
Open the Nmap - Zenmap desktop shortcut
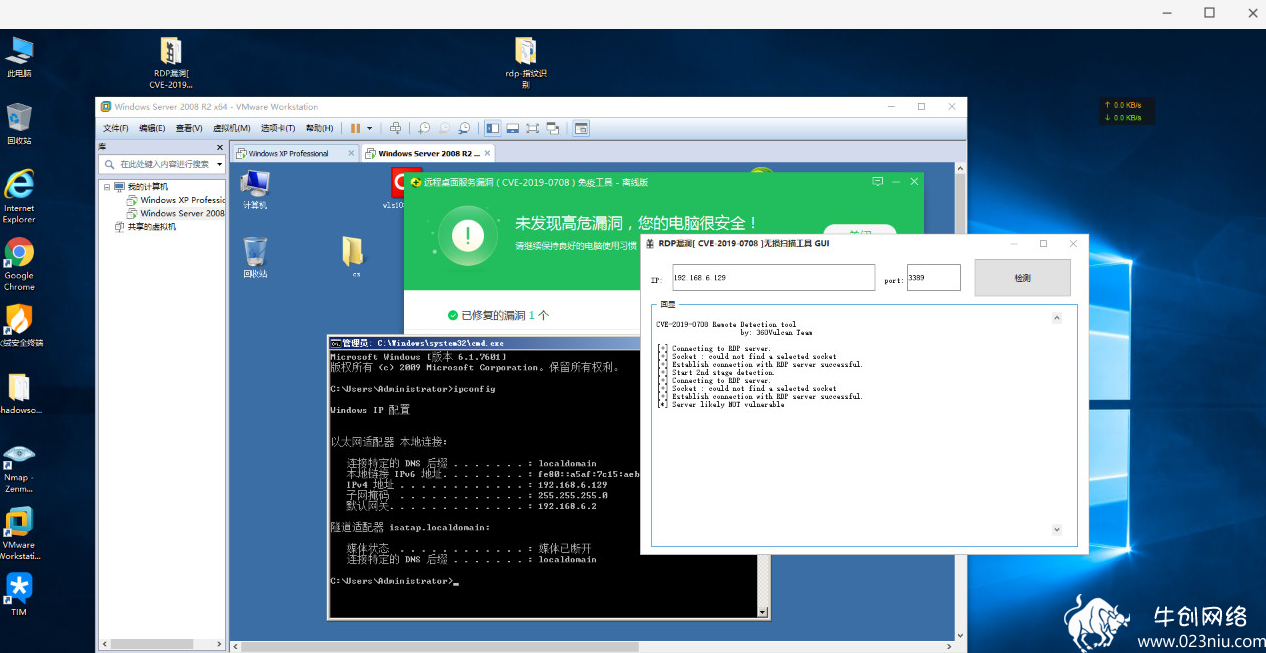click(x=19, y=468)
